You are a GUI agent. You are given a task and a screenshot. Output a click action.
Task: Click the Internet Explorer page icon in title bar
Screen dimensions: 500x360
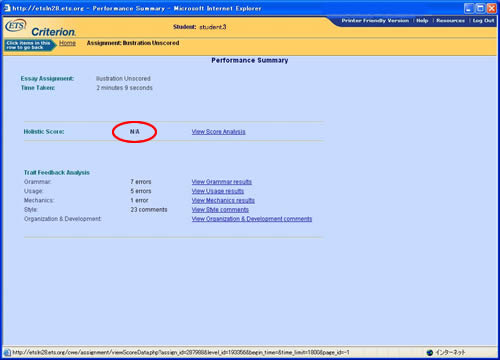pyautogui.click(x=7, y=8)
